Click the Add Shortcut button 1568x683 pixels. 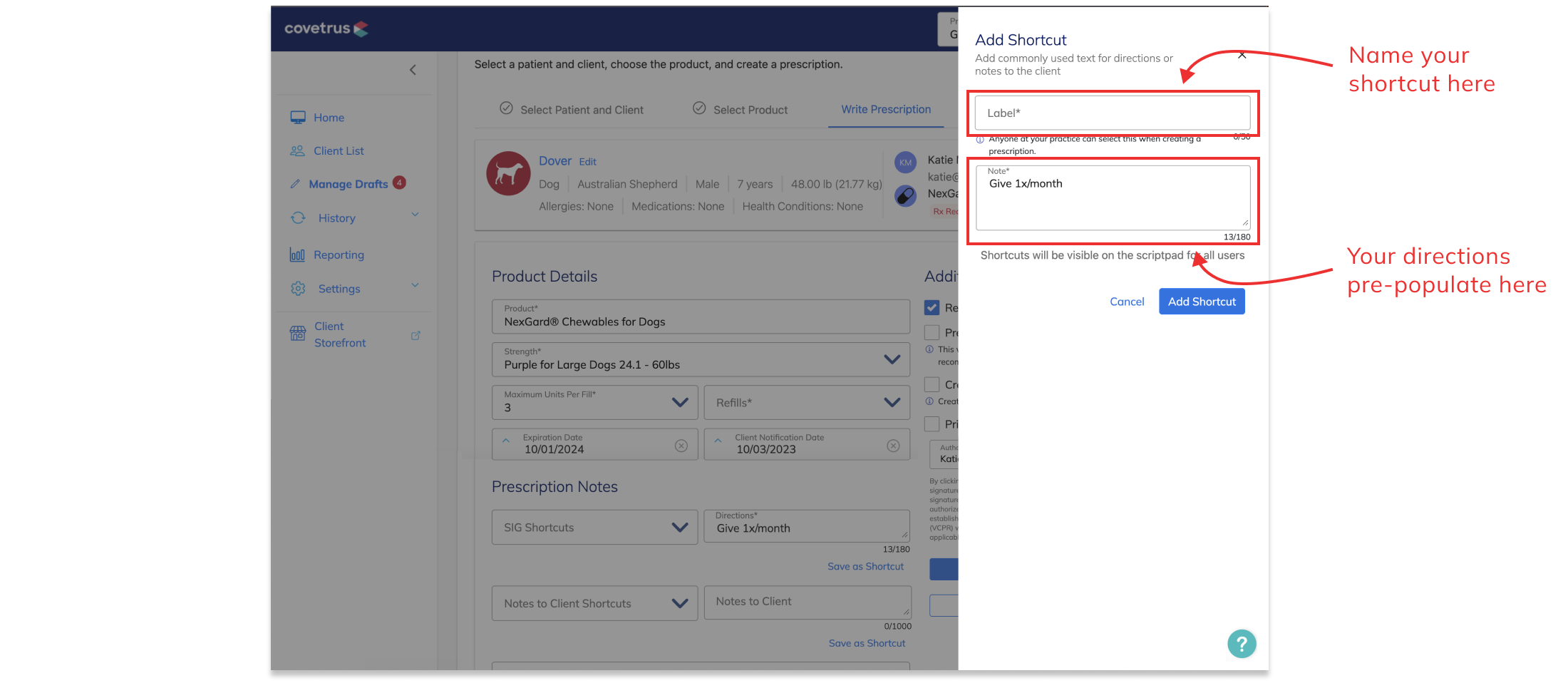[1202, 301]
